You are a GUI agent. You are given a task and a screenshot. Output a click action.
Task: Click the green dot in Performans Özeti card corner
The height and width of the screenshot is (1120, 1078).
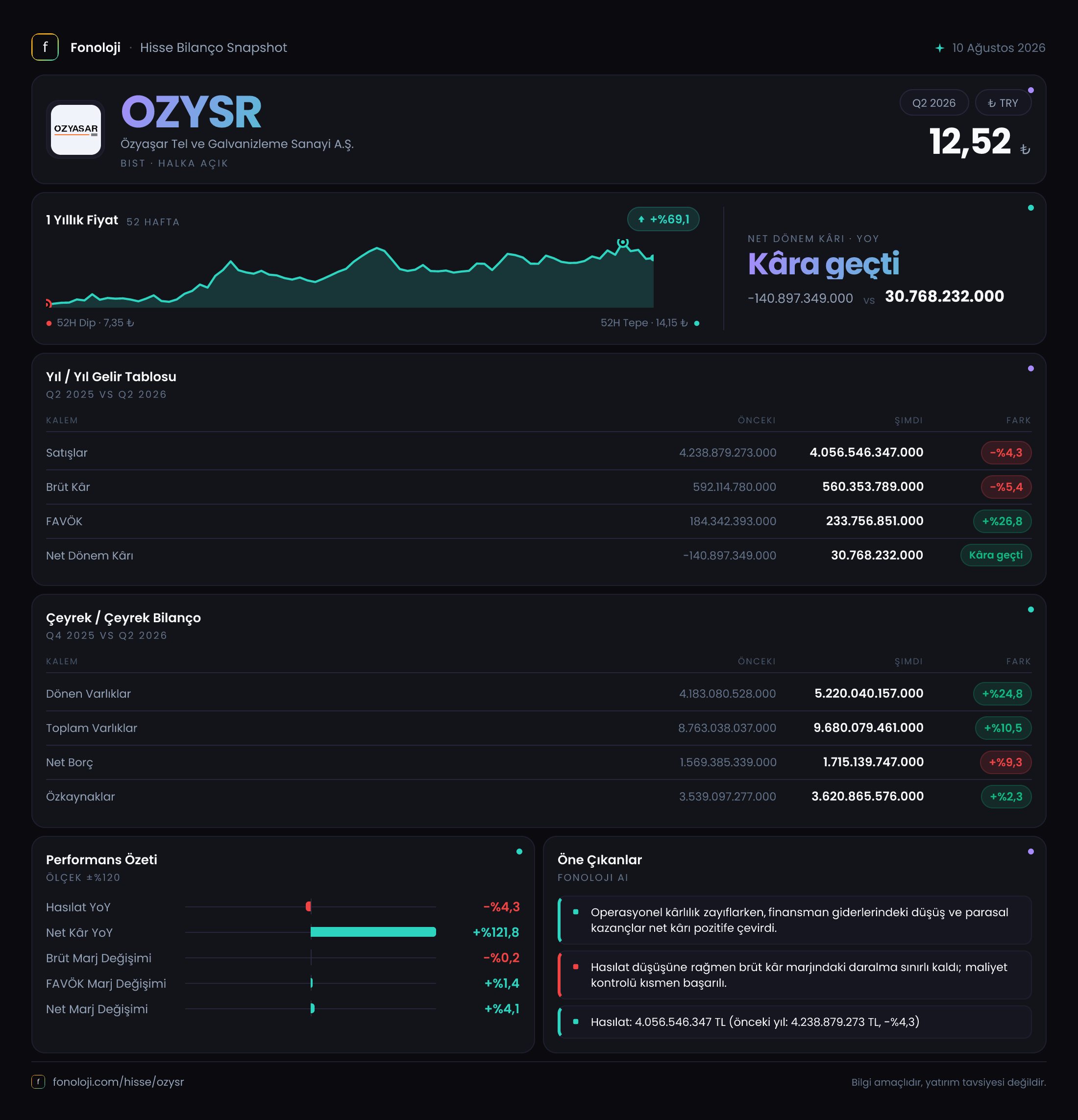tap(519, 852)
